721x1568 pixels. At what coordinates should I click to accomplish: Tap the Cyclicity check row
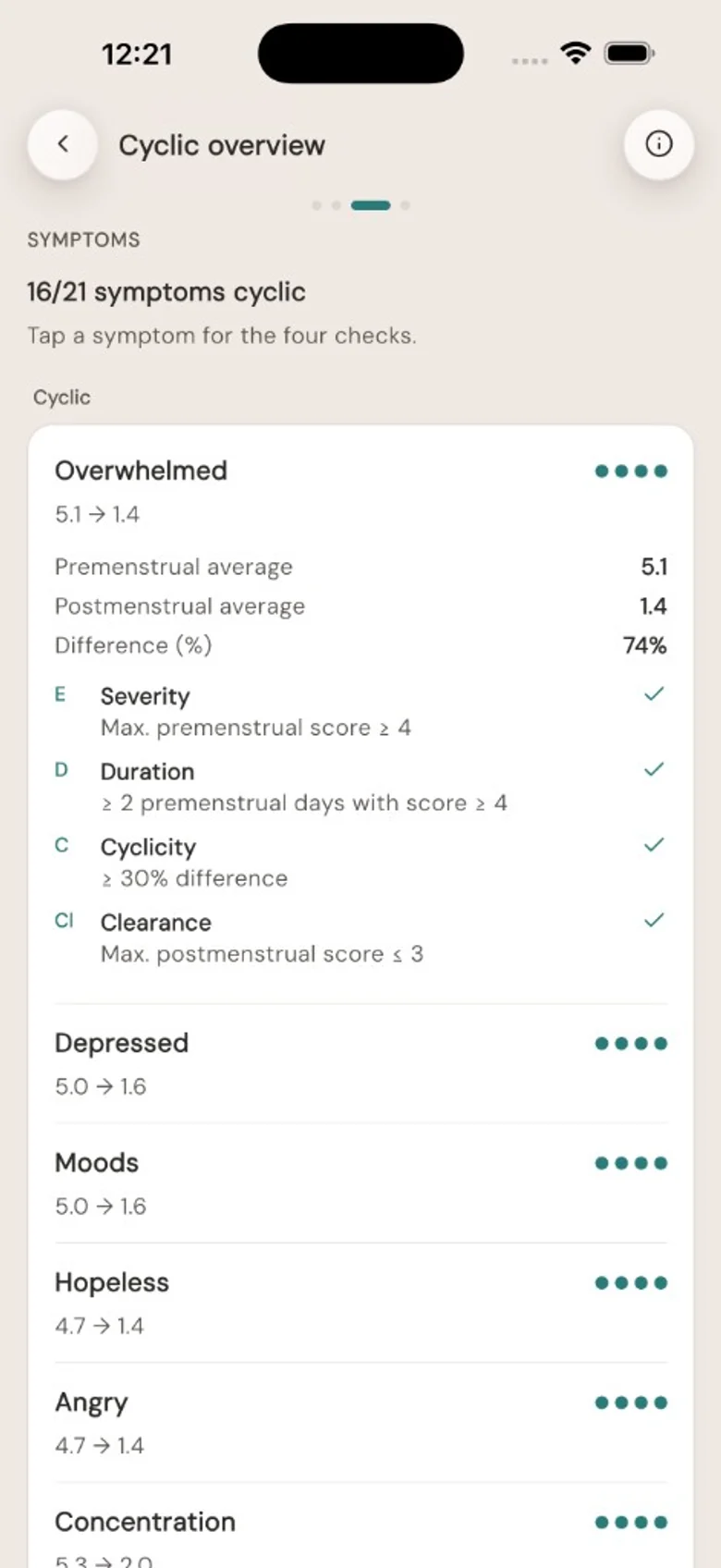click(360, 862)
